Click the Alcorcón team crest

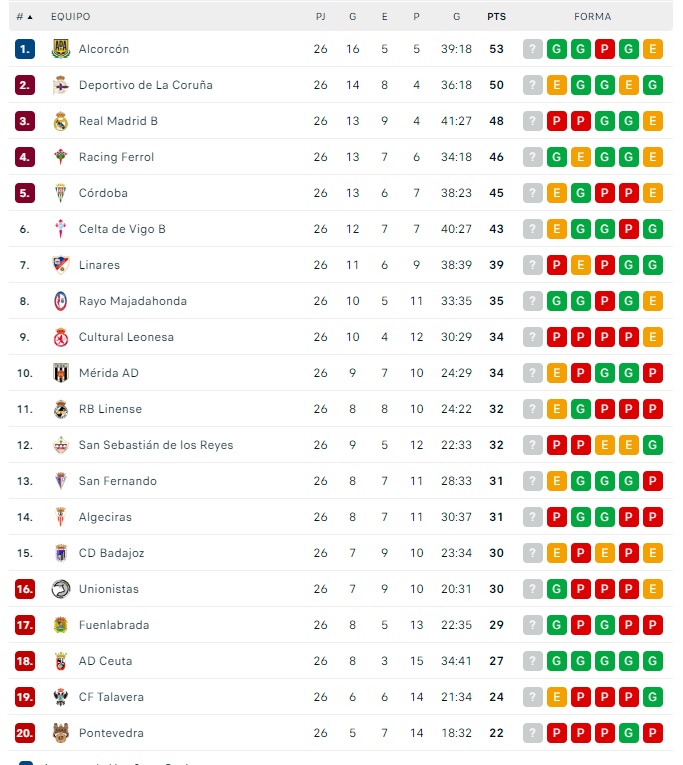tap(60, 49)
